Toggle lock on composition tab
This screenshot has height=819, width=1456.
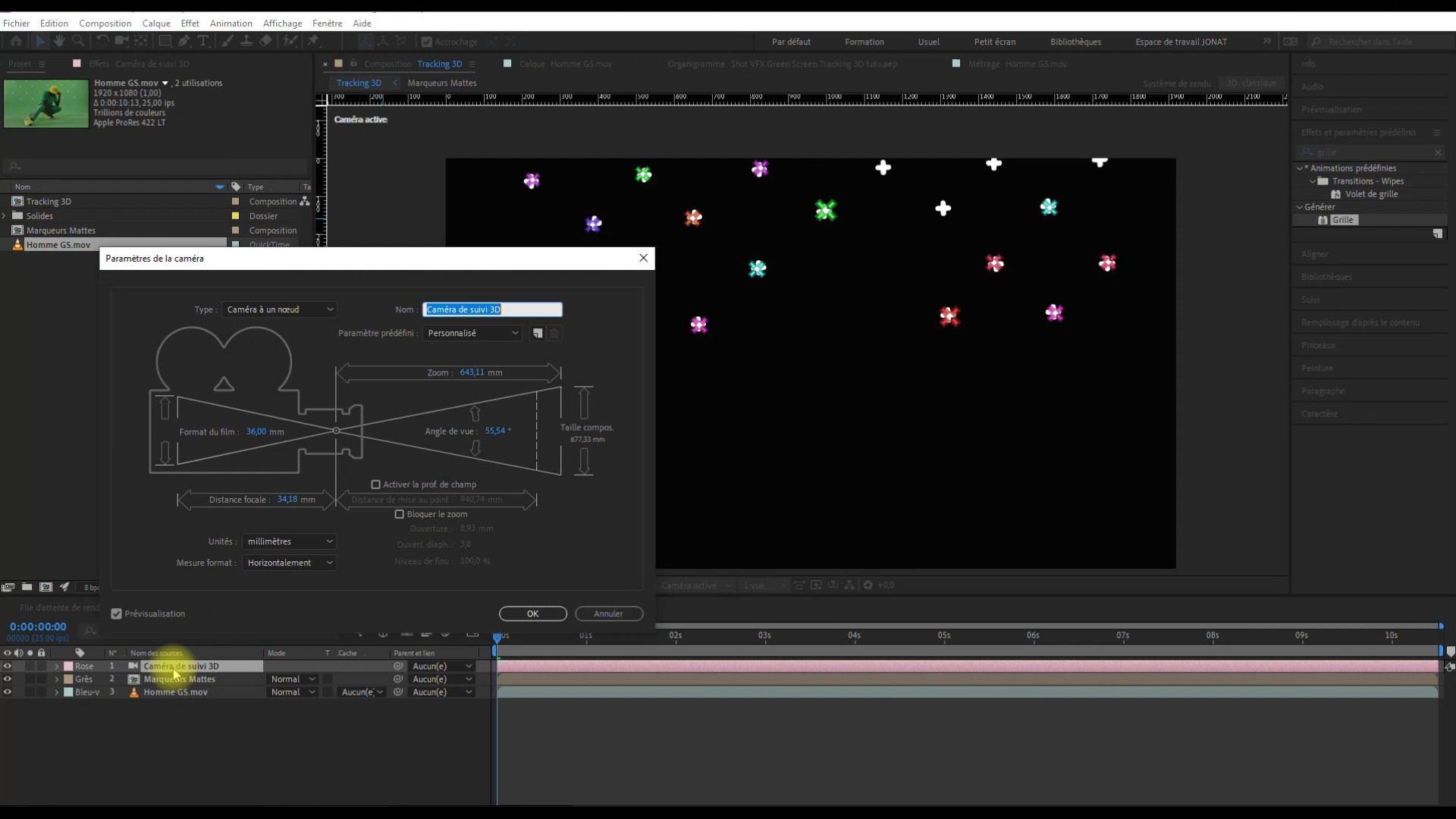point(353,64)
